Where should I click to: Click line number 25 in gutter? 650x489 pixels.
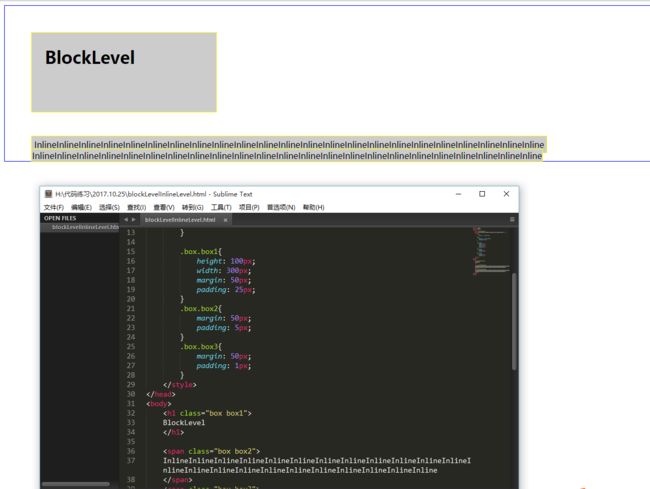[x=131, y=347]
